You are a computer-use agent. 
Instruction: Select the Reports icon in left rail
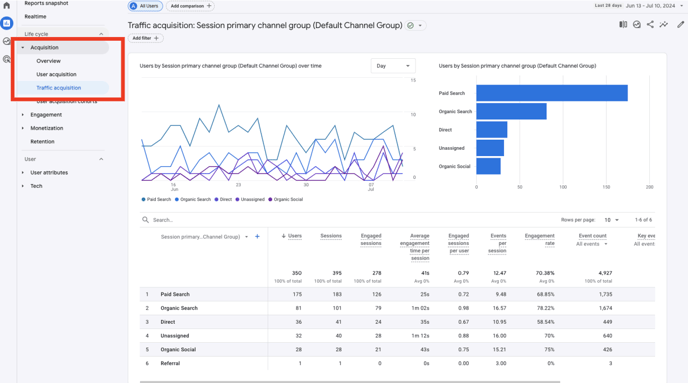pyautogui.click(x=7, y=23)
